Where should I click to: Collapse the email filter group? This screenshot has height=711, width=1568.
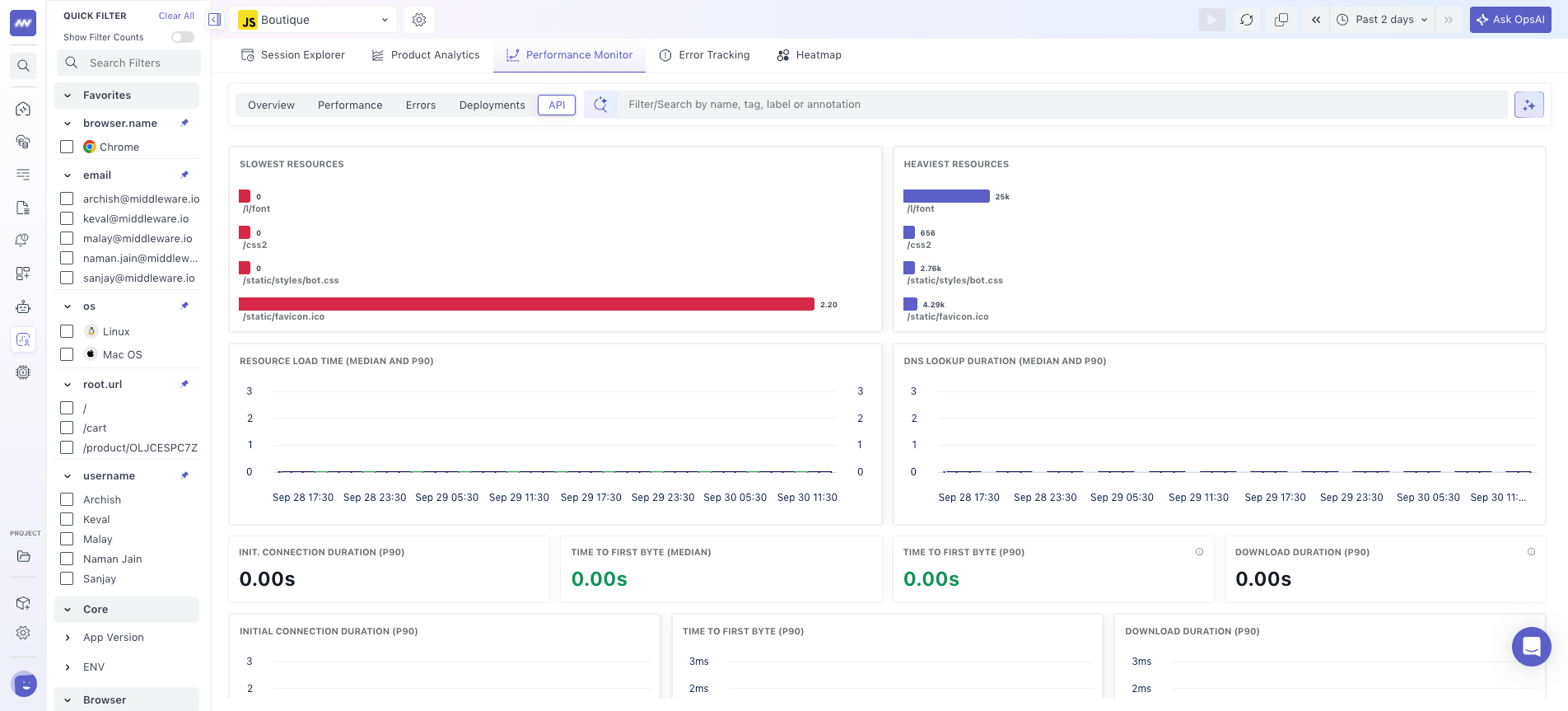coord(68,175)
